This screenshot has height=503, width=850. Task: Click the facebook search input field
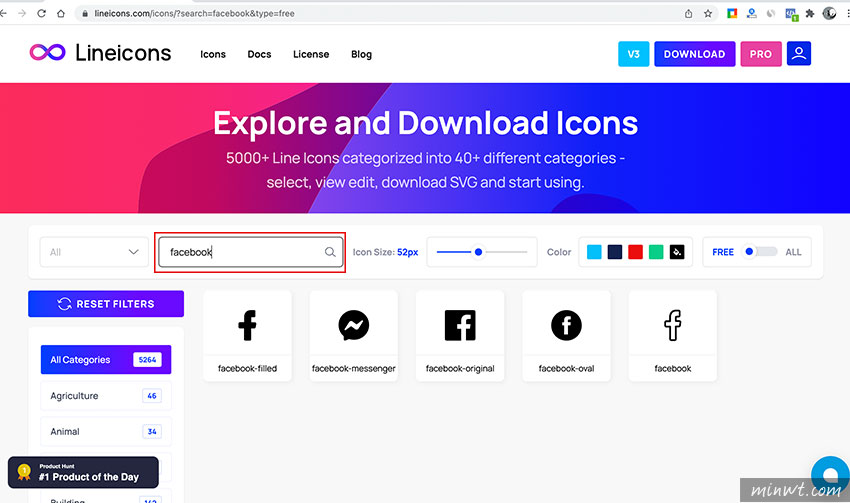point(250,252)
